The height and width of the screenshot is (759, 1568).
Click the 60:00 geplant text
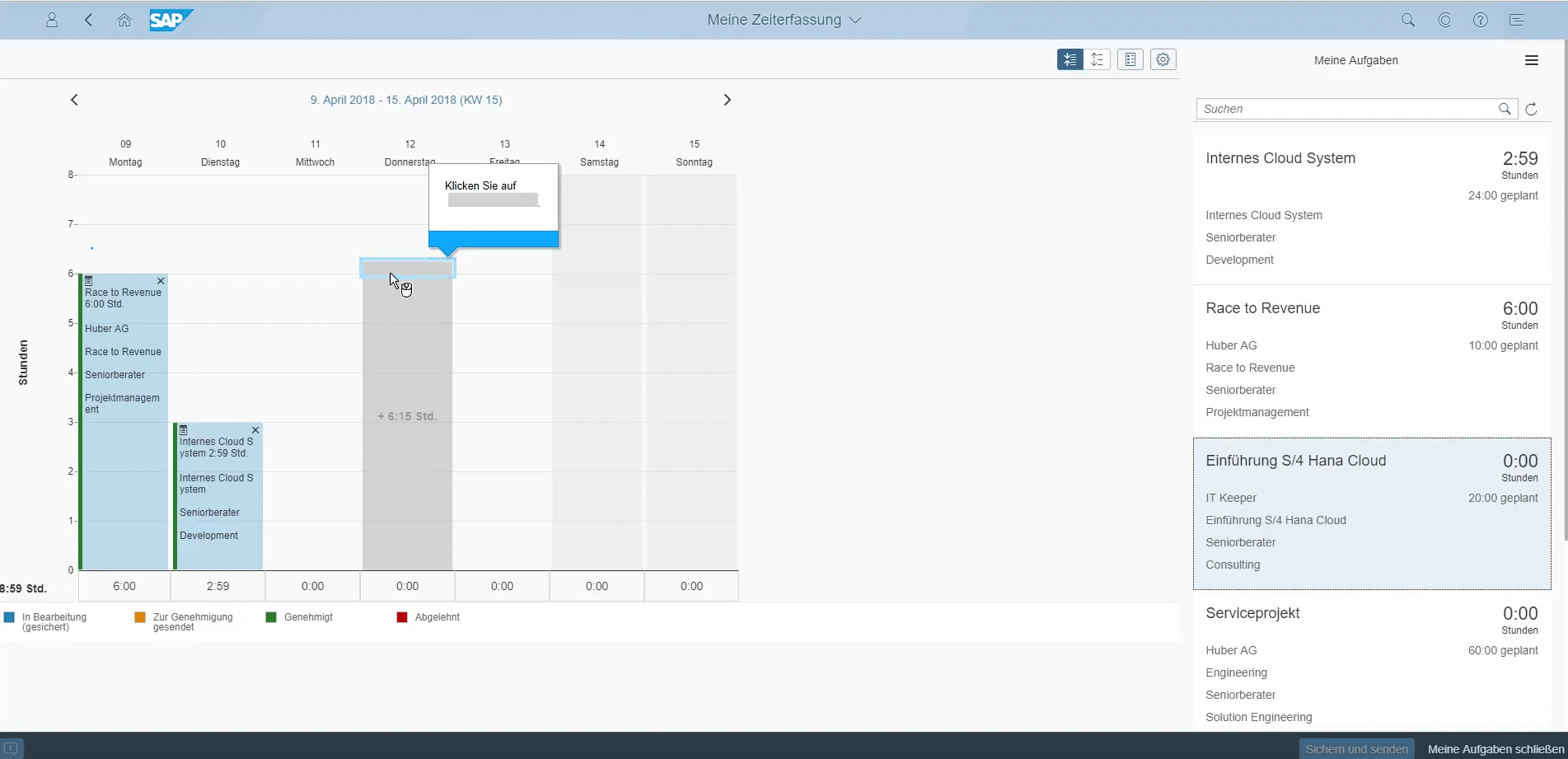(x=1503, y=650)
